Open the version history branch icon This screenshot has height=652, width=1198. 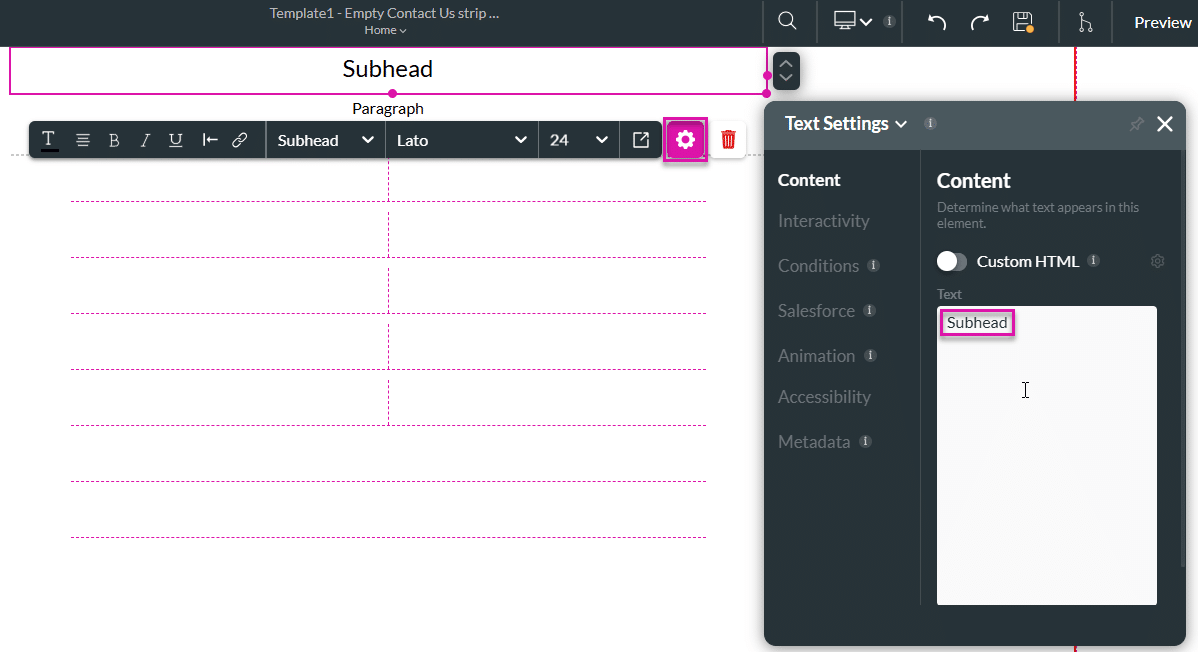tap(1086, 21)
